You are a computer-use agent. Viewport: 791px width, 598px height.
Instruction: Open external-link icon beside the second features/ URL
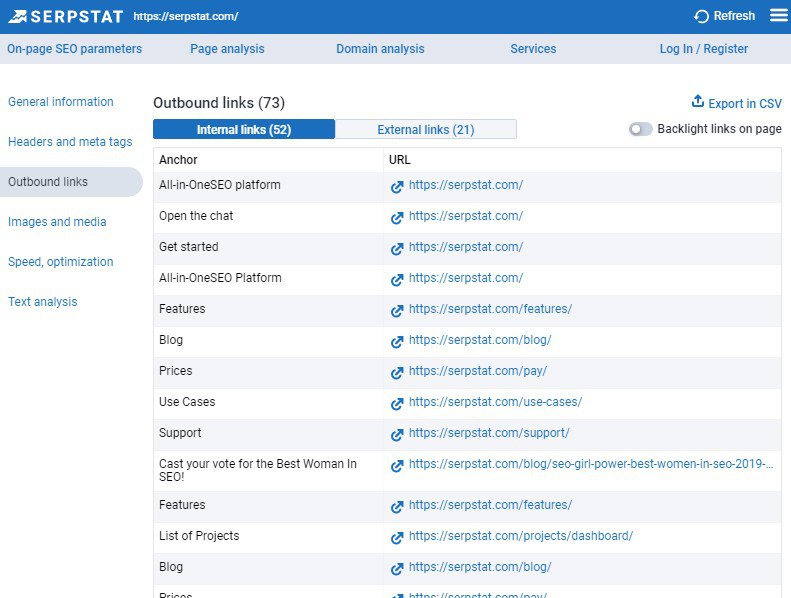(397, 507)
